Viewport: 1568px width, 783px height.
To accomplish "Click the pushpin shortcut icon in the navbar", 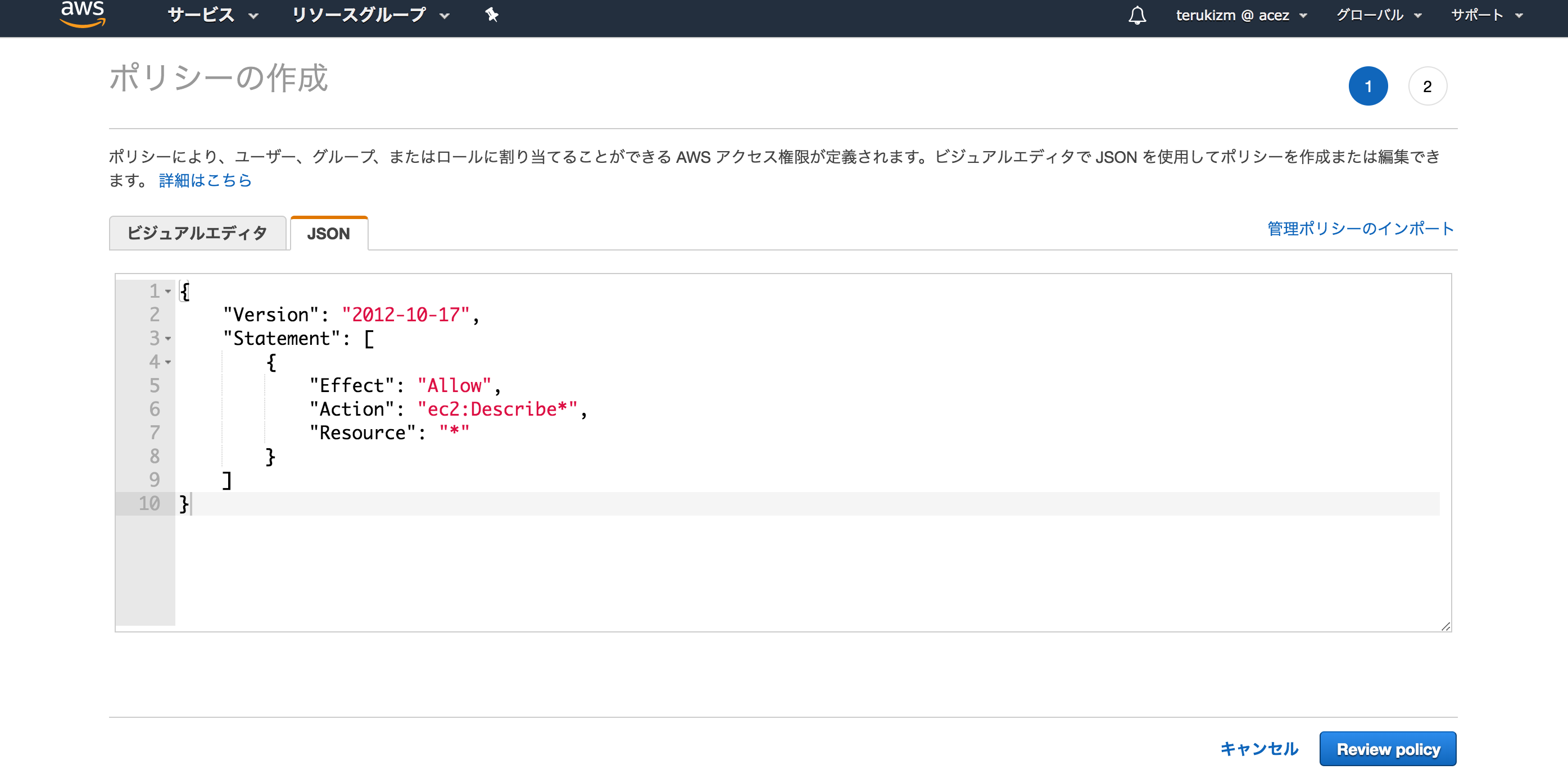I will coord(491,14).
